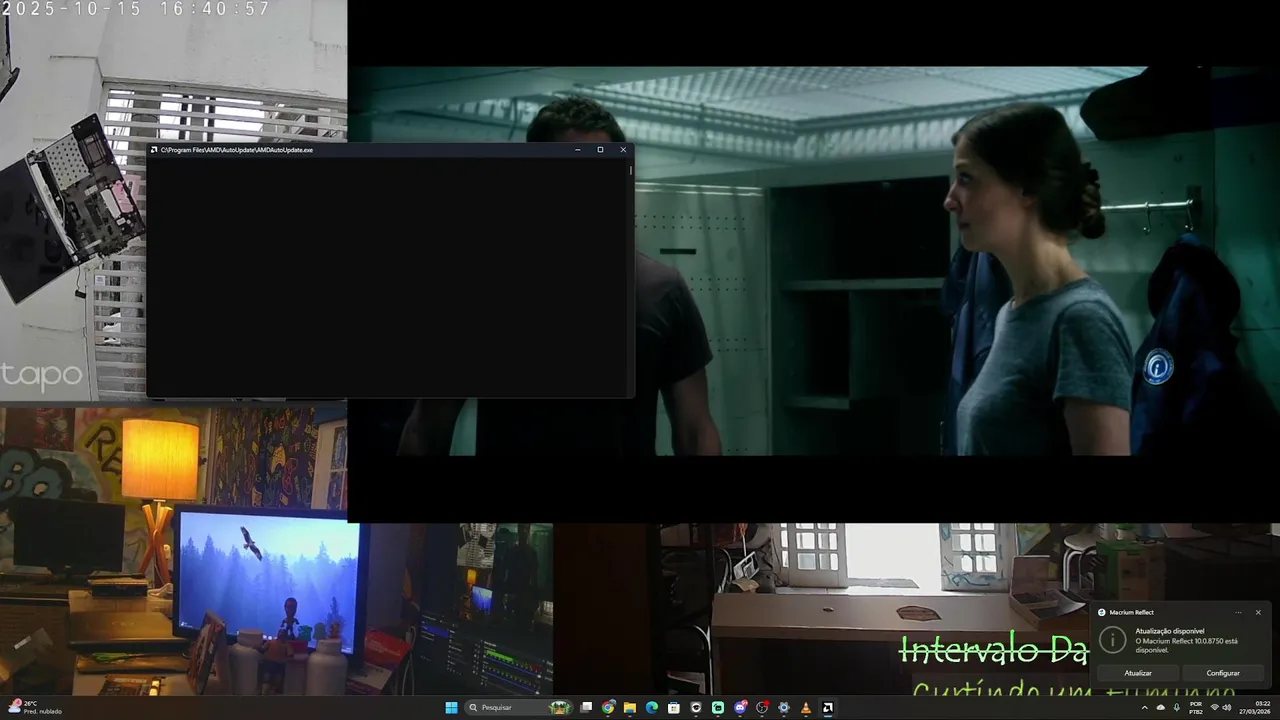Open the weather widget showing 26°C
Viewport: 1280px width, 720px height.
click(35, 707)
